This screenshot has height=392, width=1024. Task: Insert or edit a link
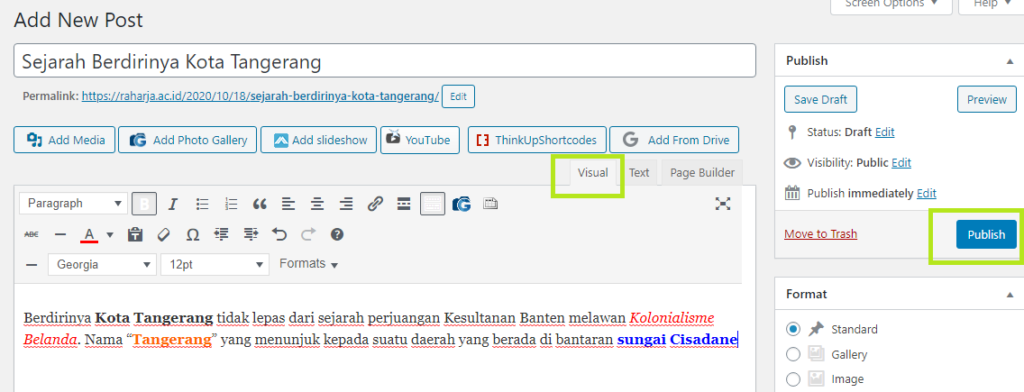374,204
